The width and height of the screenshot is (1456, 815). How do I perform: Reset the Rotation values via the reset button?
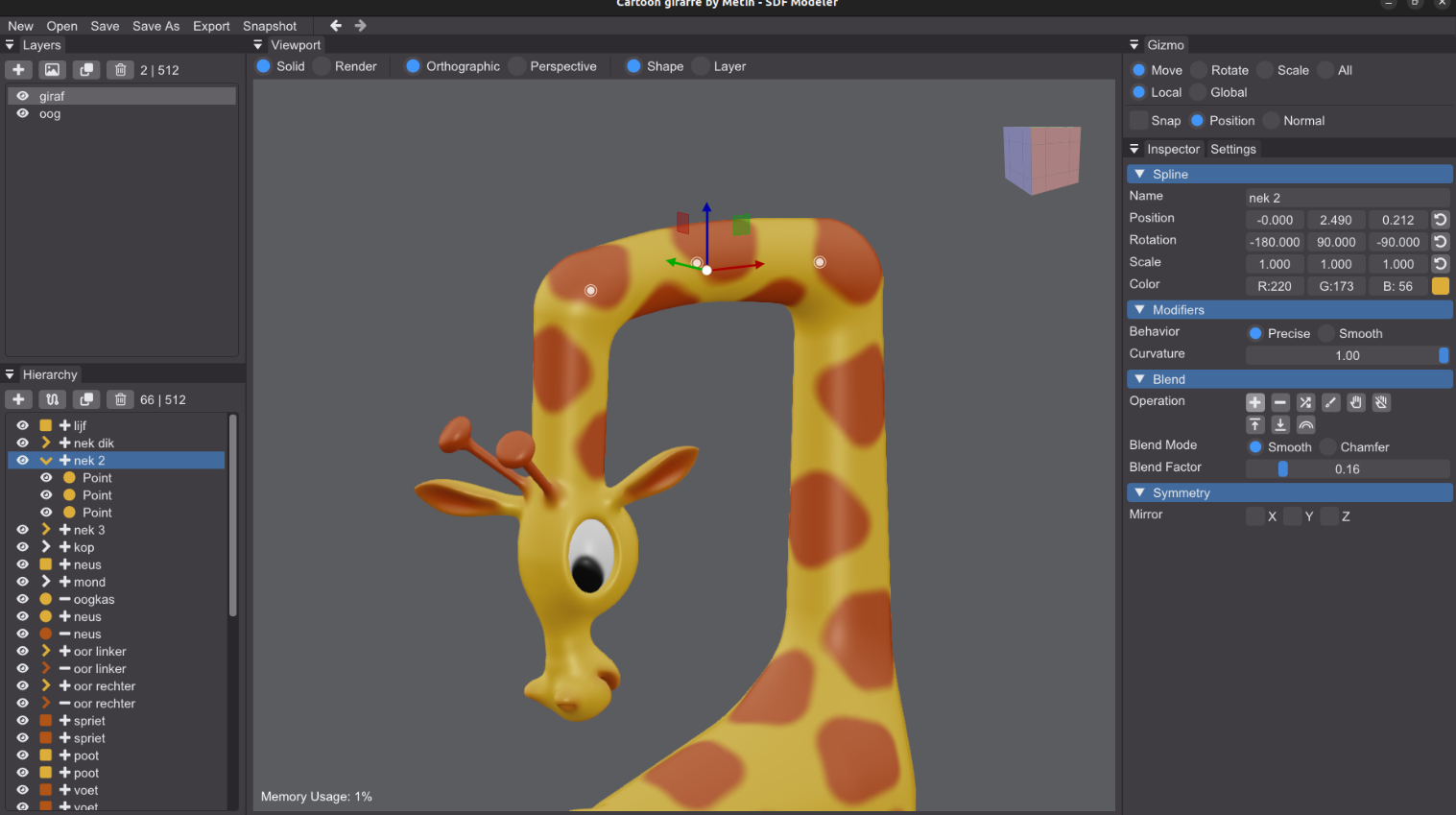tap(1440, 241)
